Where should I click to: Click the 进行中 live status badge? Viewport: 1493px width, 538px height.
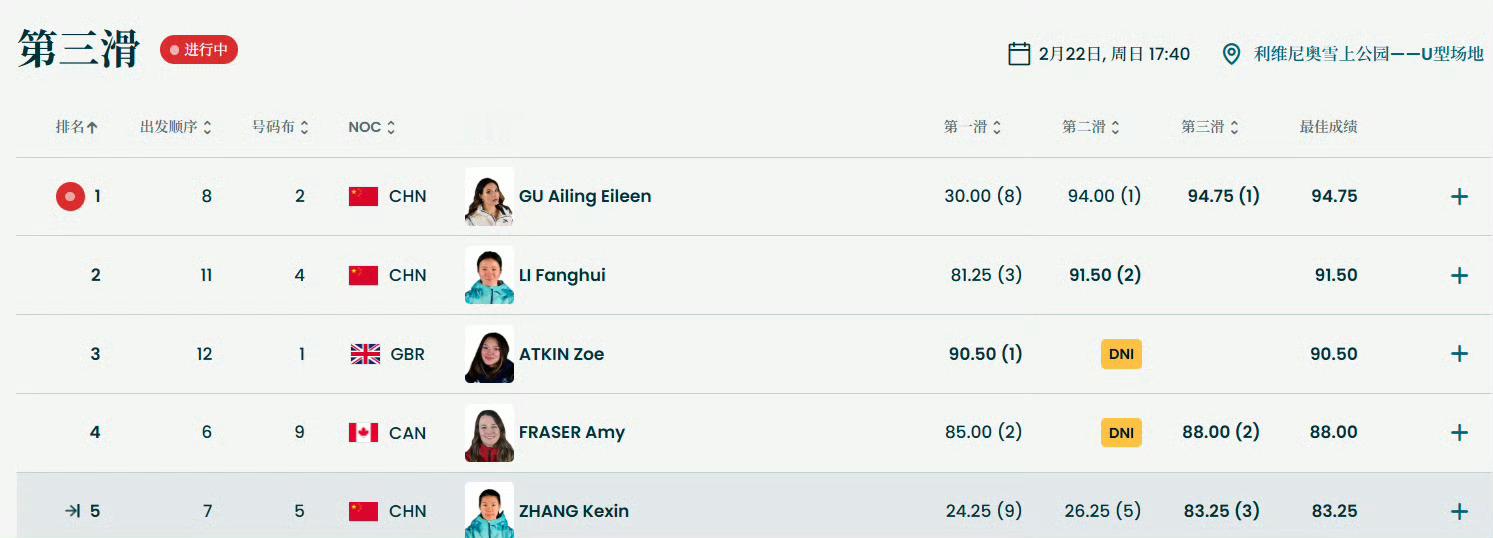coord(199,49)
